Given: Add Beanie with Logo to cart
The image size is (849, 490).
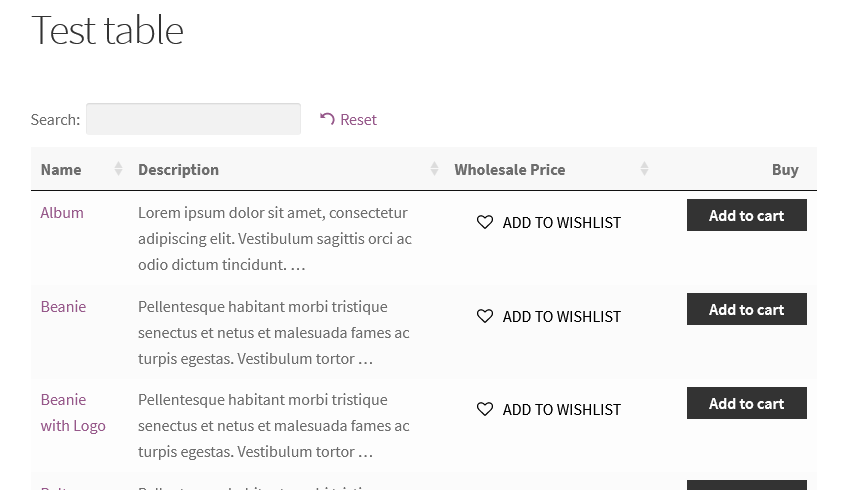Looking at the screenshot, I should (x=746, y=403).
